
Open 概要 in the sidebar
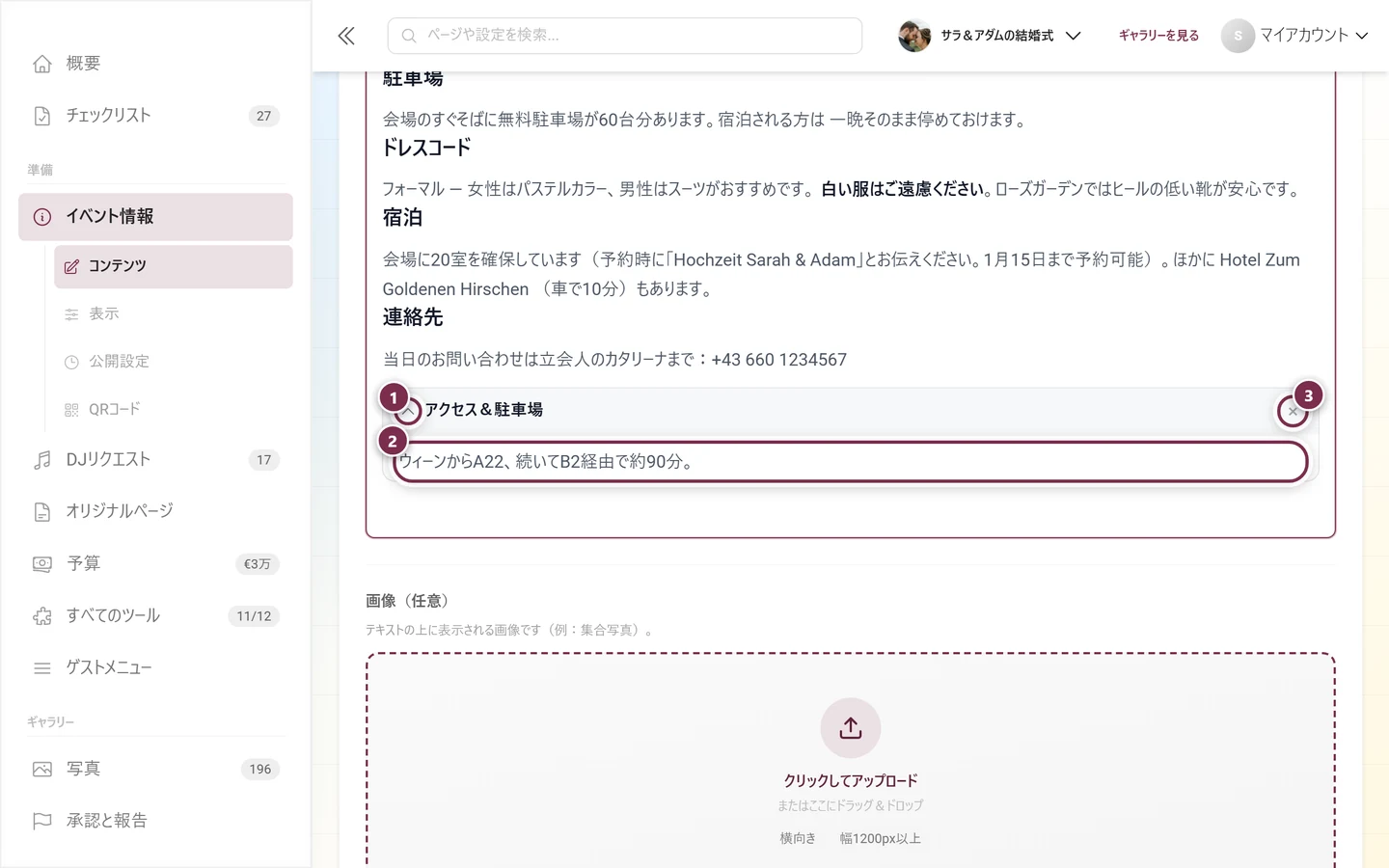155,64
